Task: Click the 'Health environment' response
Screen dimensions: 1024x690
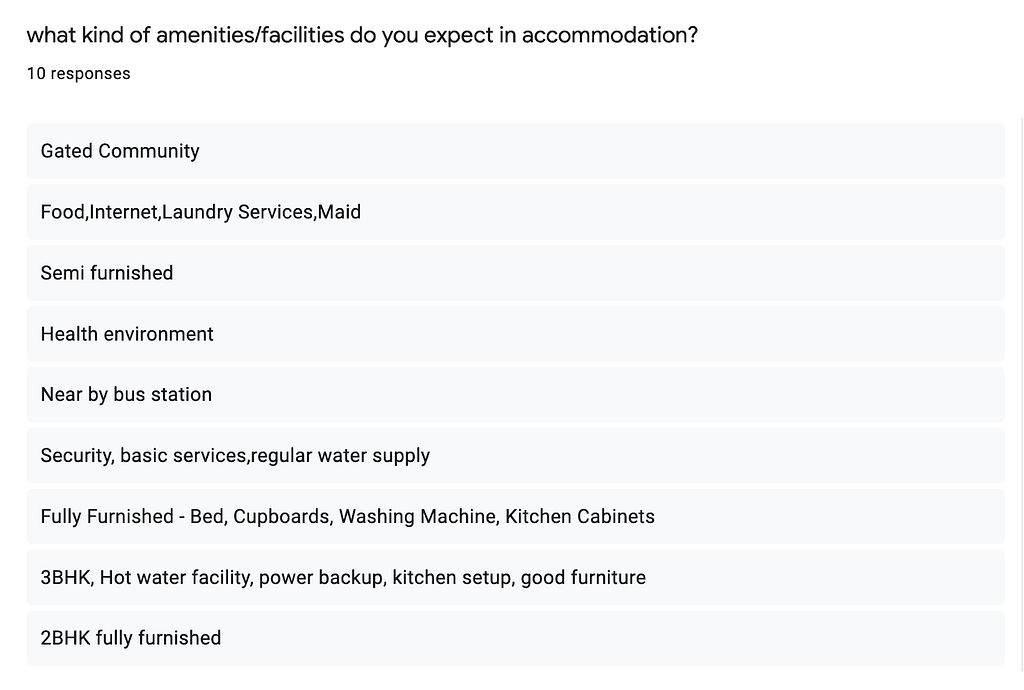Action: pyautogui.click(x=515, y=334)
